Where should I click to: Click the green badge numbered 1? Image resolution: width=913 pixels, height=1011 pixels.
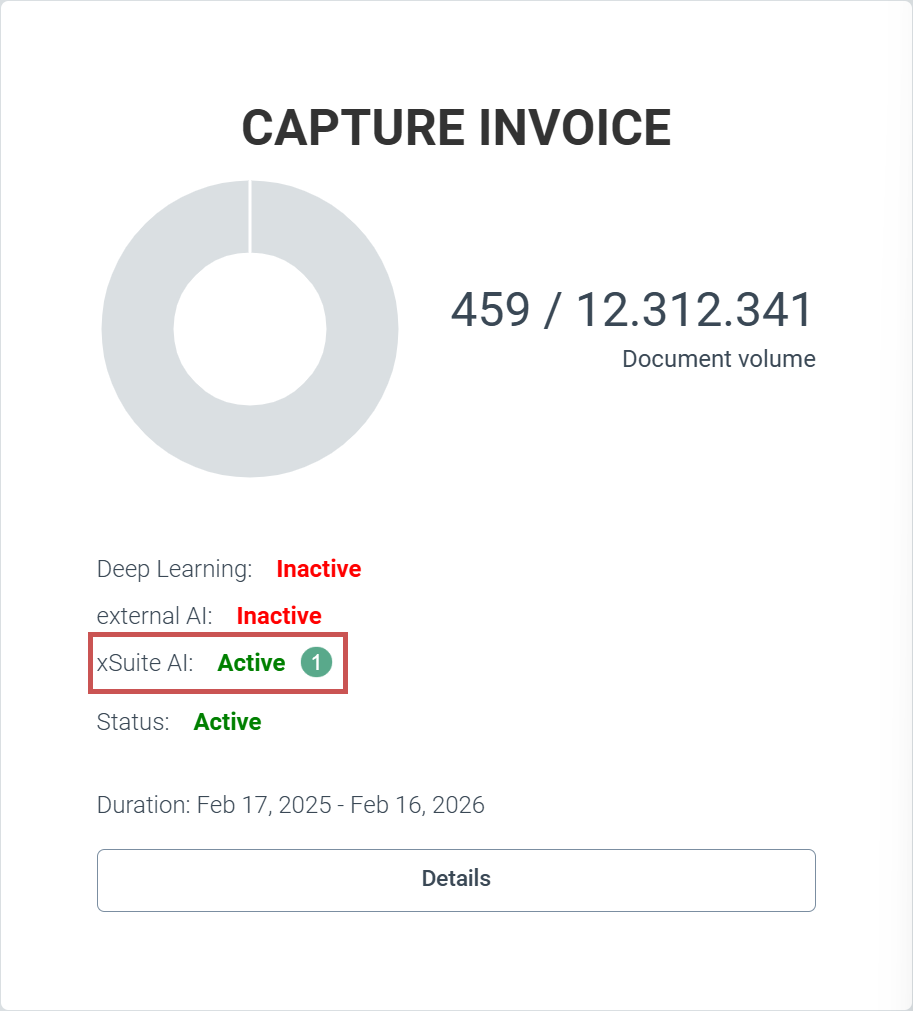pyautogui.click(x=316, y=662)
